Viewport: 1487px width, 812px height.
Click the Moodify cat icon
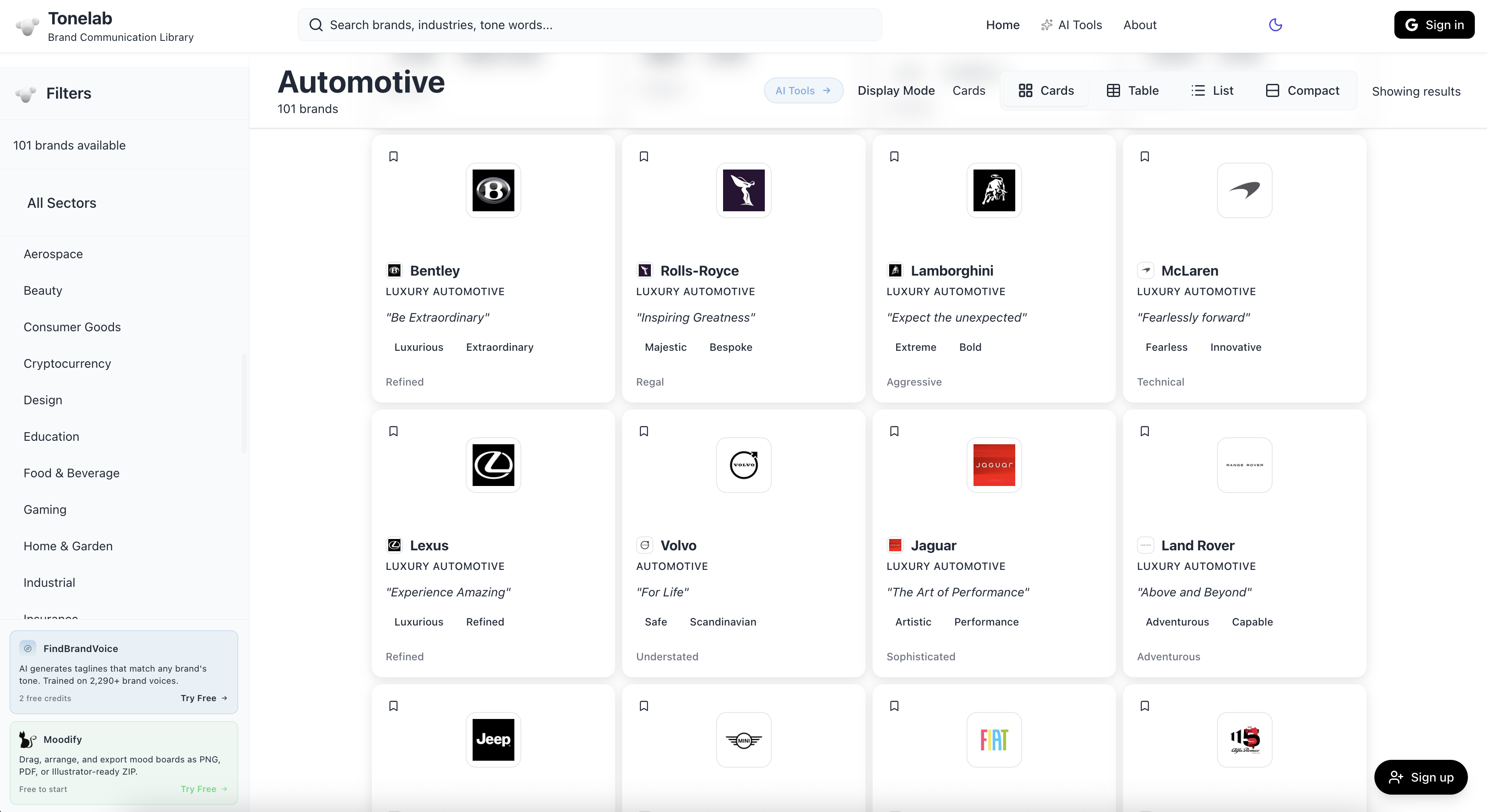tap(28, 739)
